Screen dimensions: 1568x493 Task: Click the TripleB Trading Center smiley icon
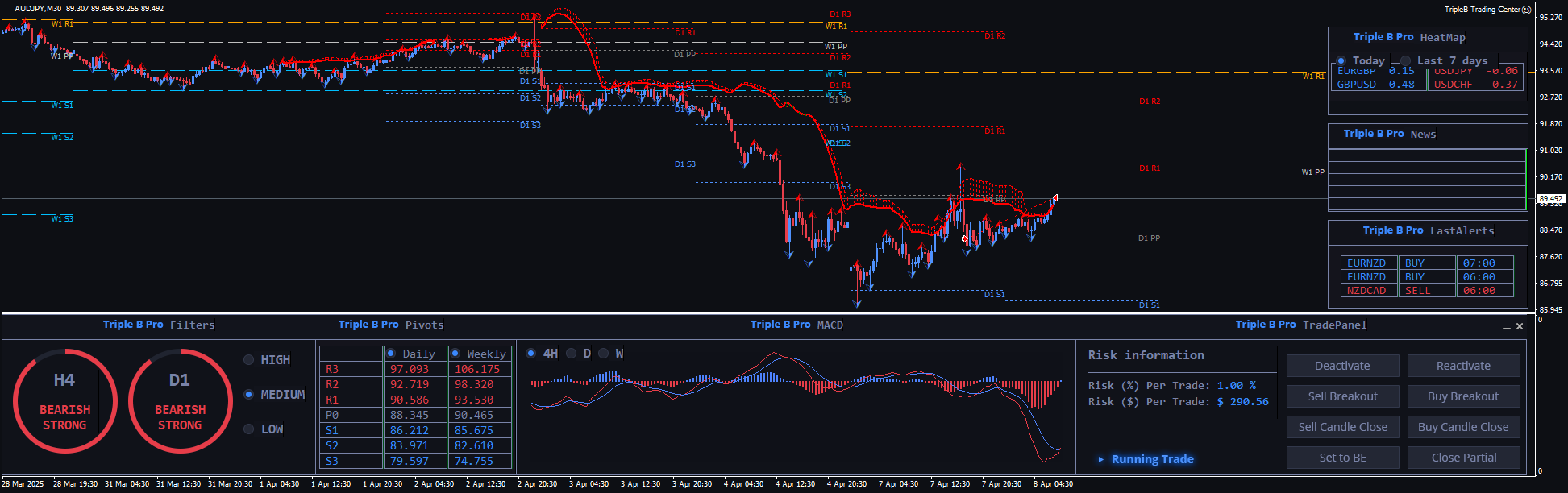1526,10
